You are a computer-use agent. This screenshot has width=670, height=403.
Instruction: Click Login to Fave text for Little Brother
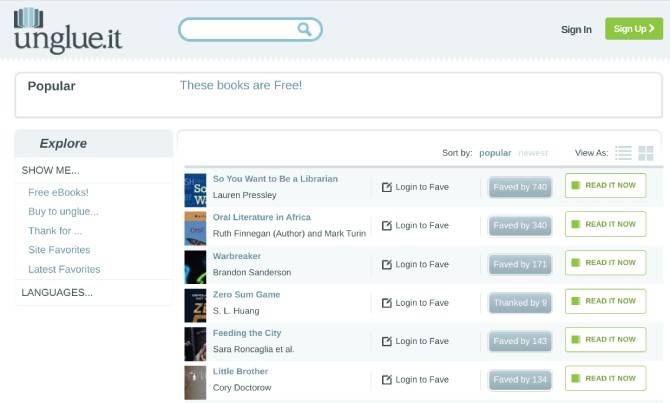(422, 379)
